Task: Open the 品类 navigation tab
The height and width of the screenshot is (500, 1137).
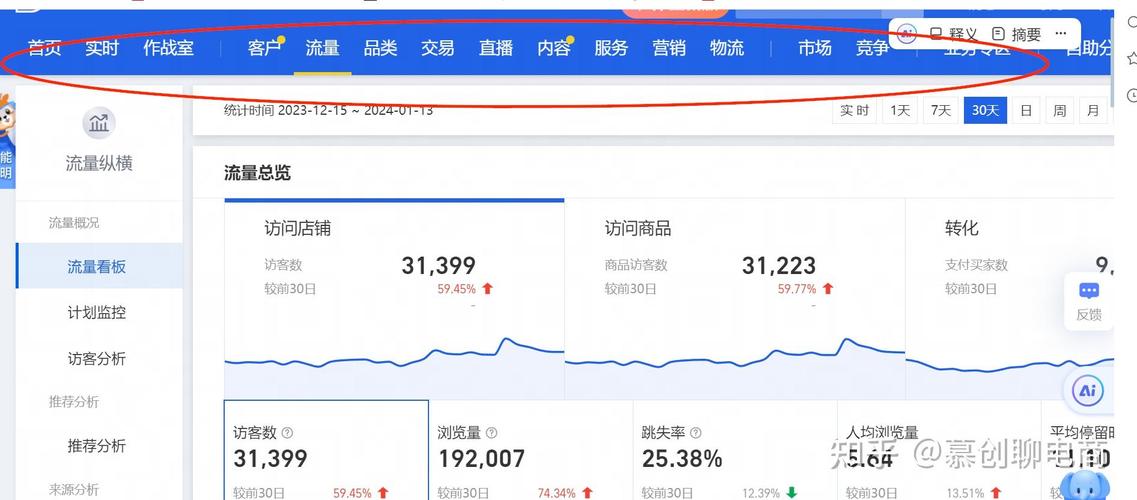Action: tap(380, 49)
